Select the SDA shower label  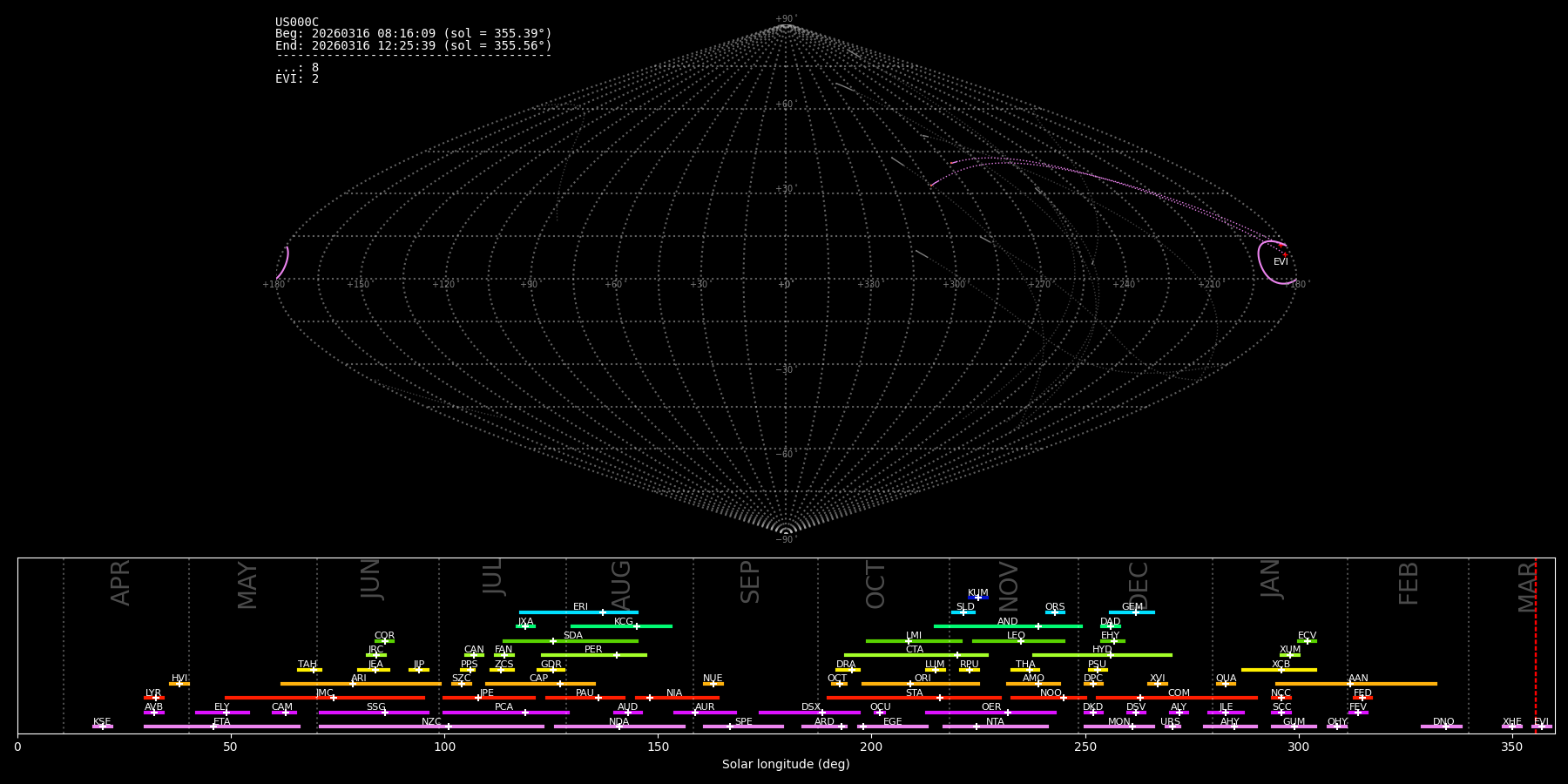coord(573,636)
